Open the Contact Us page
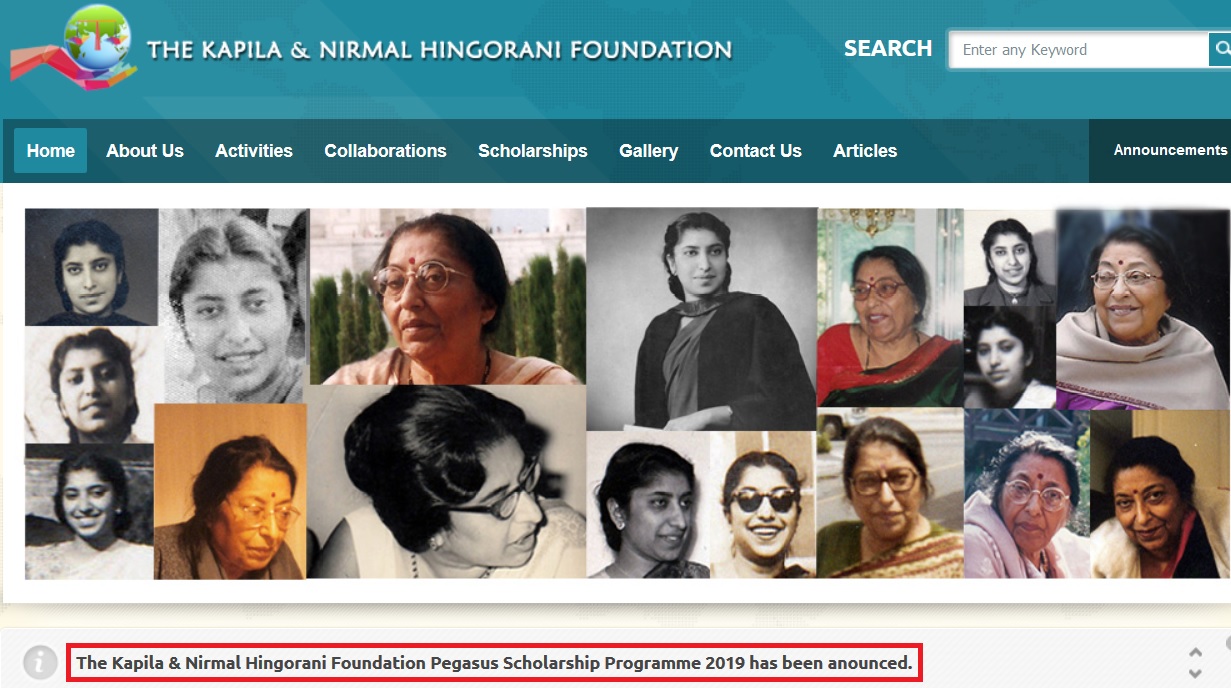The width and height of the screenshot is (1231, 688). (755, 151)
